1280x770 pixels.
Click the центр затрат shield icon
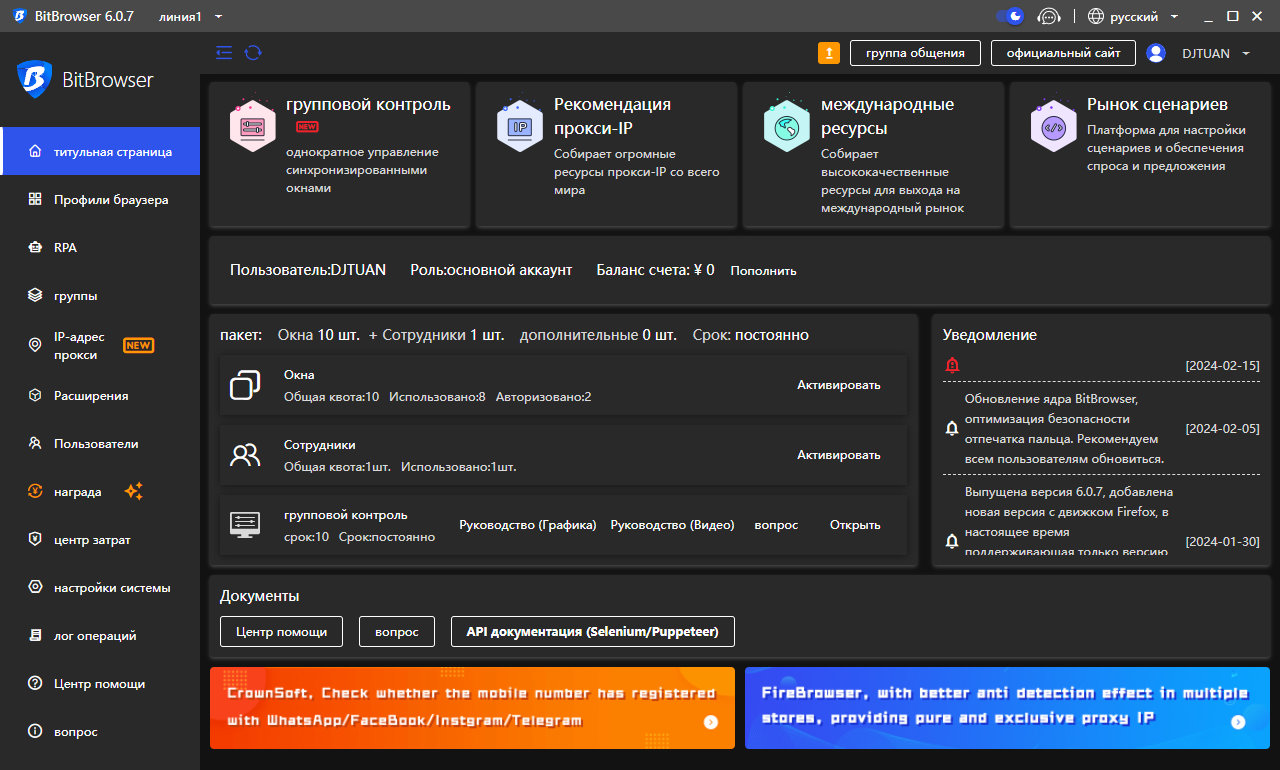tap(35, 540)
